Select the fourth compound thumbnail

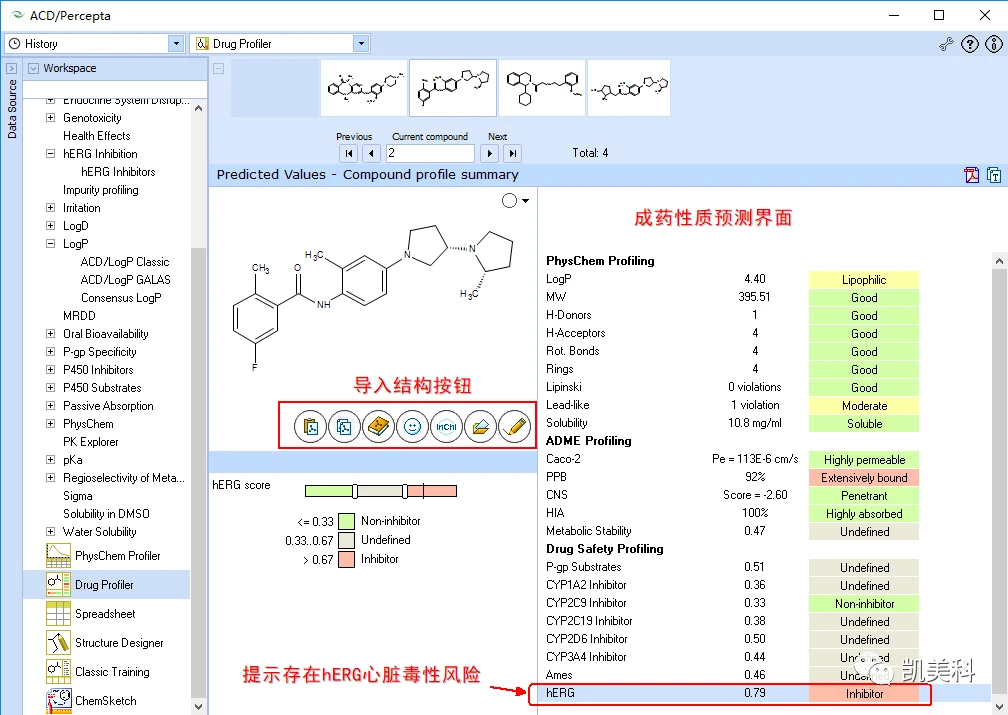(x=629, y=88)
